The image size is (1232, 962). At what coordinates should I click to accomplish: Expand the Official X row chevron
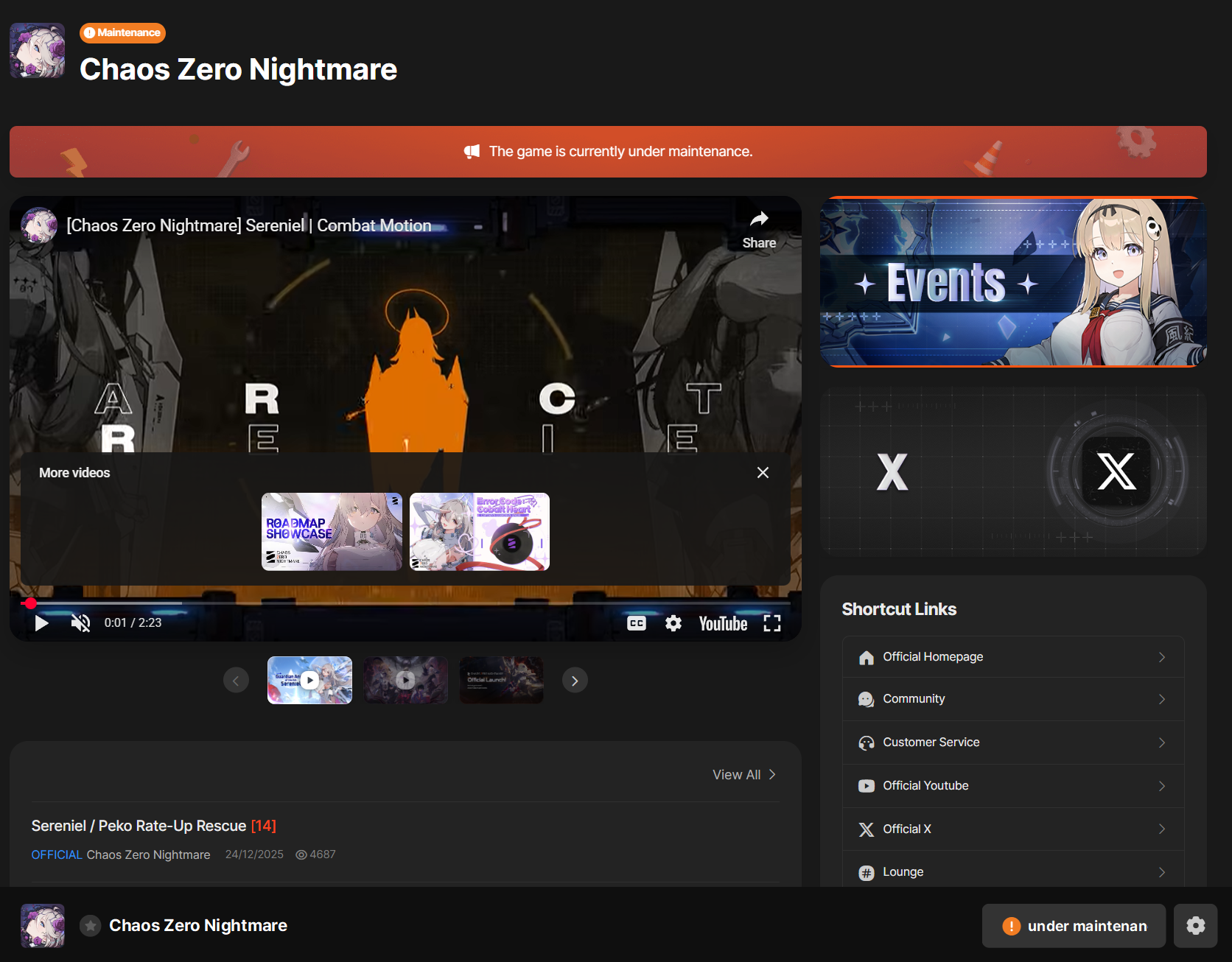[1162, 829]
